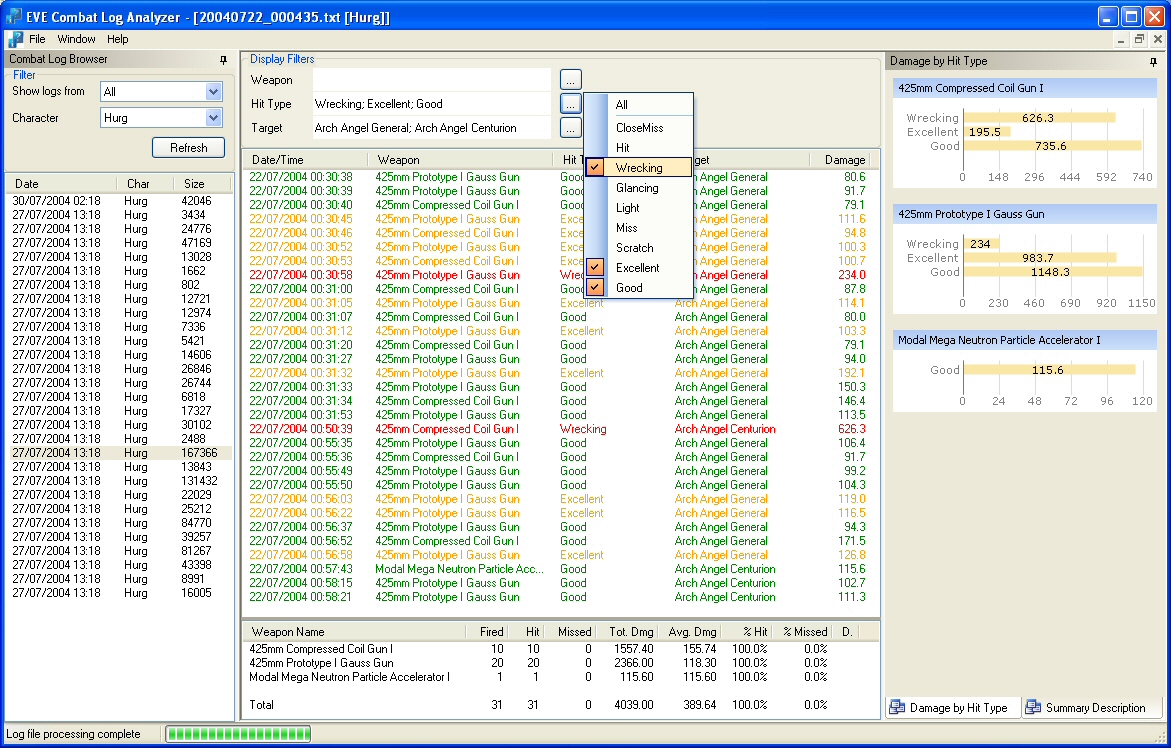Open the Window menu
Image resolution: width=1171 pixels, height=748 pixels.
[x=76, y=39]
